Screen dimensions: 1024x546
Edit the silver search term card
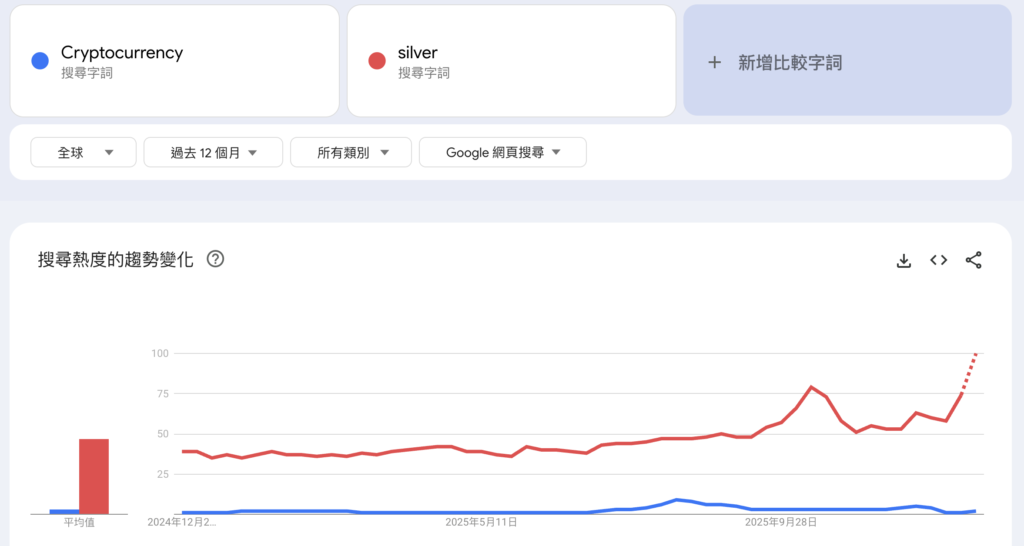pos(511,61)
